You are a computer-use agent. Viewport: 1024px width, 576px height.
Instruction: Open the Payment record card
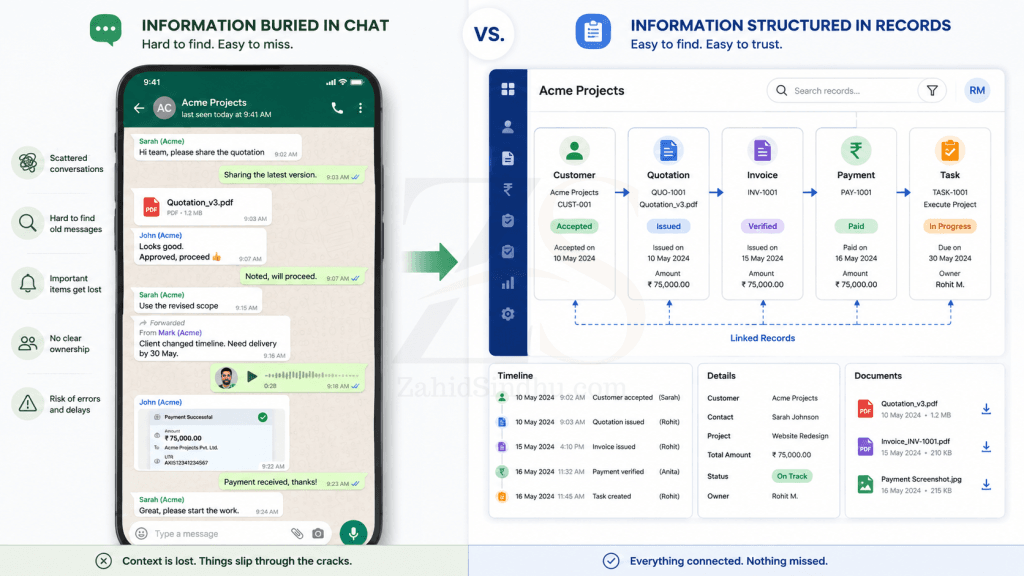[x=856, y=214]
